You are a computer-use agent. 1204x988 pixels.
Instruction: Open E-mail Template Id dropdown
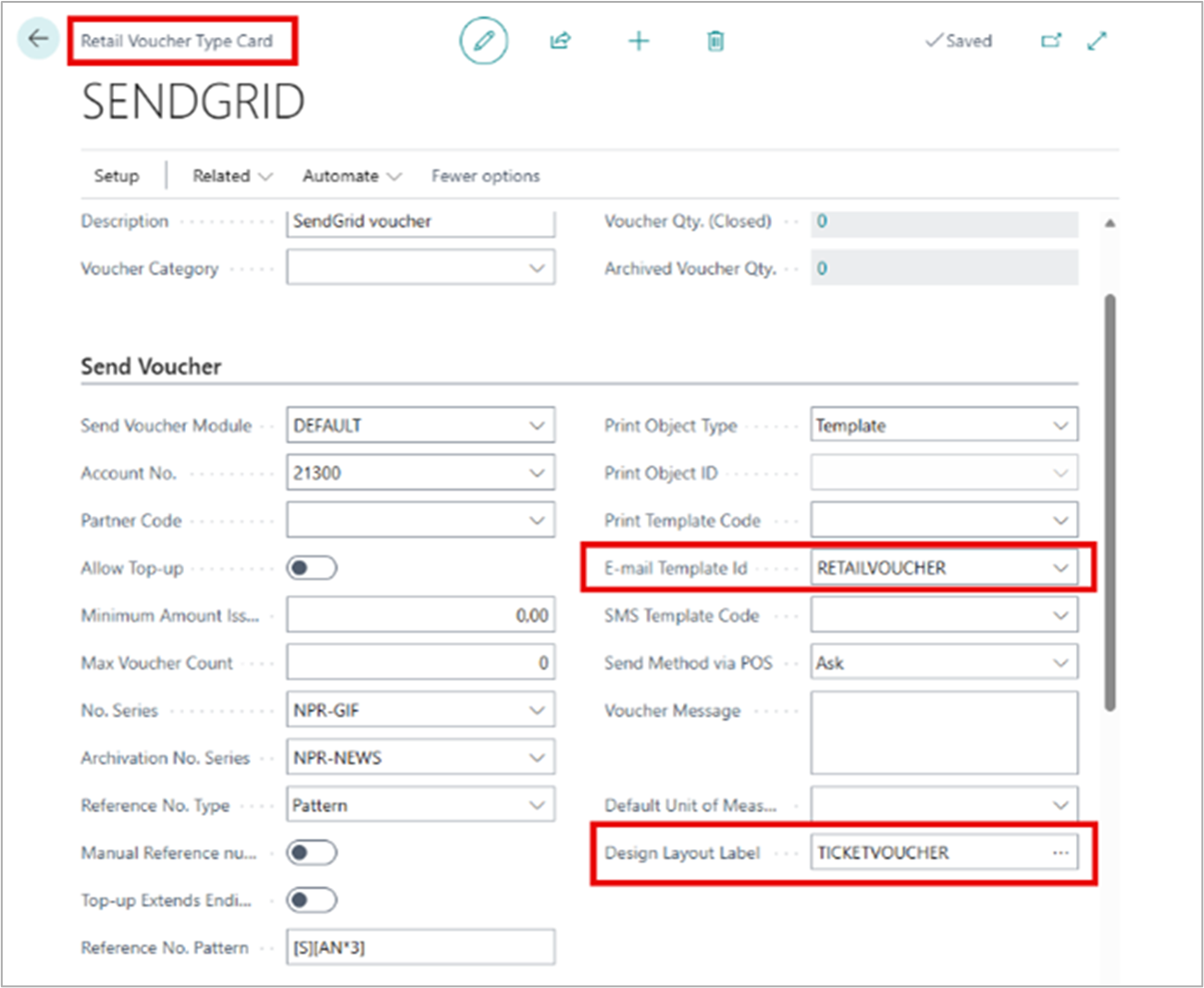pos(1061,568)
